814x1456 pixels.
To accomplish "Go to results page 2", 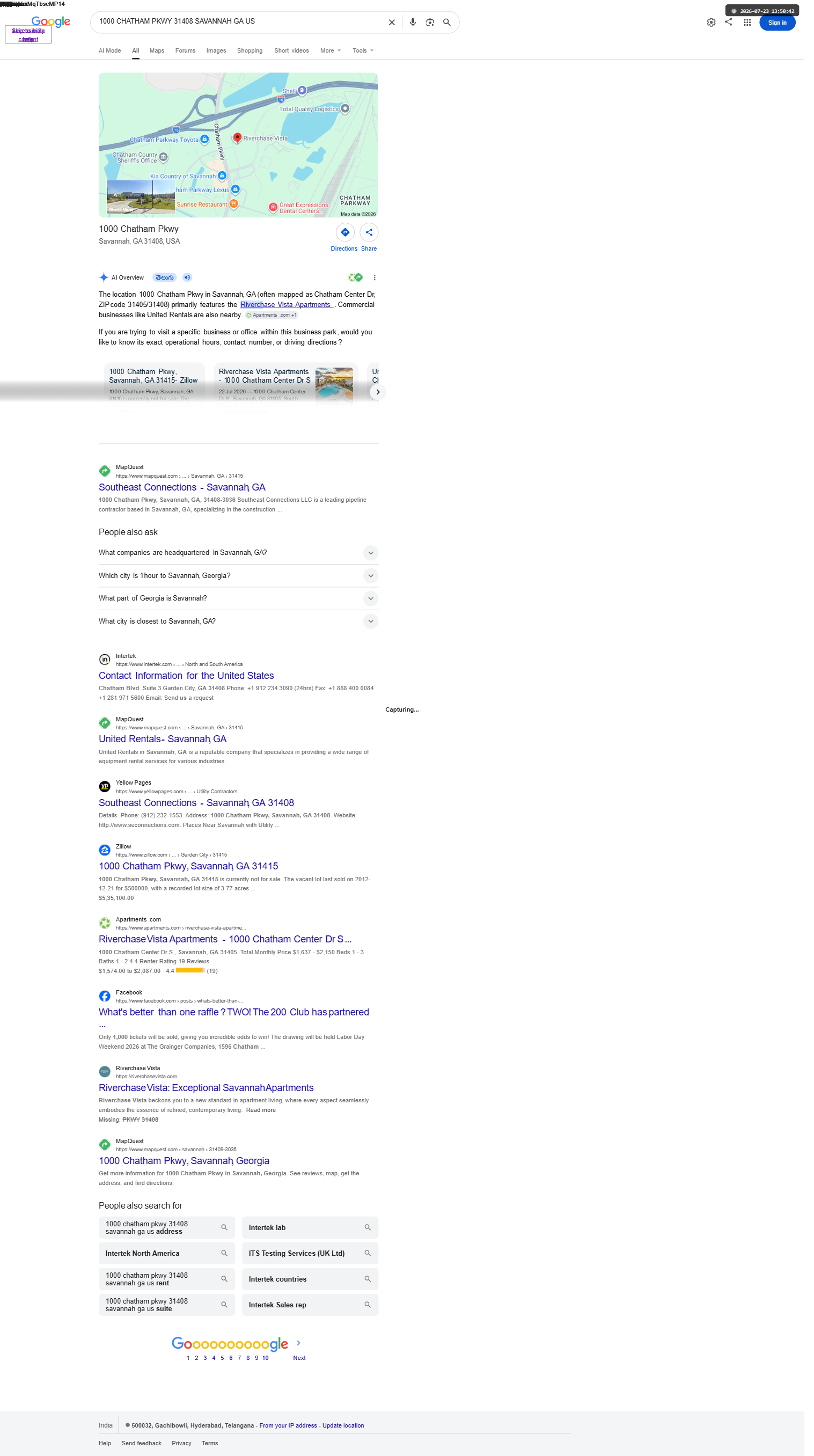I will coord(197,1358).
